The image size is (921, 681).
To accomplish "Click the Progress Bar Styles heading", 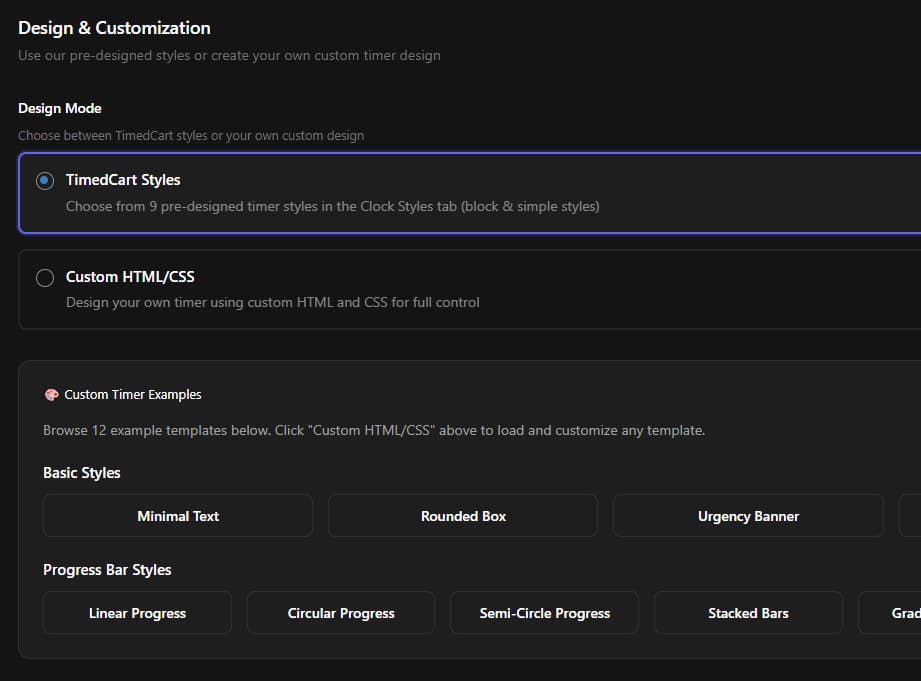I will (x=107, y=569).
